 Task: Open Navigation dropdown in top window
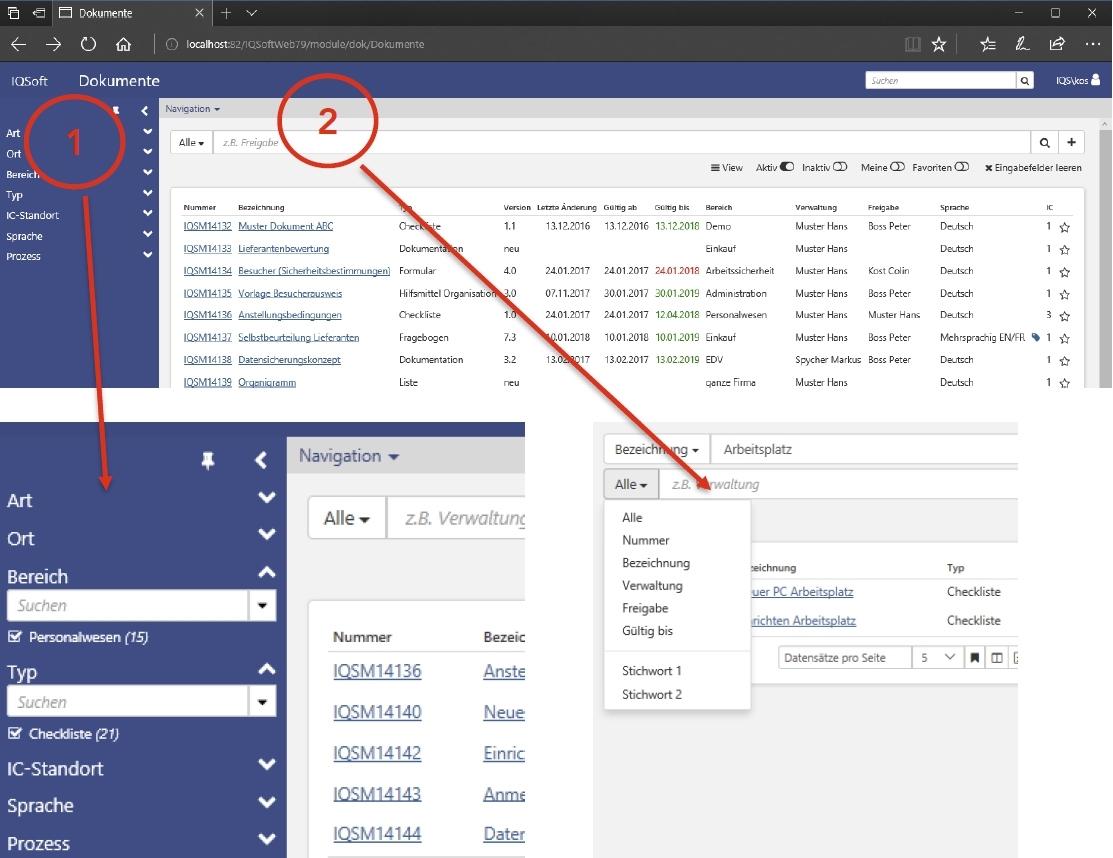click(x=192, y=109)
